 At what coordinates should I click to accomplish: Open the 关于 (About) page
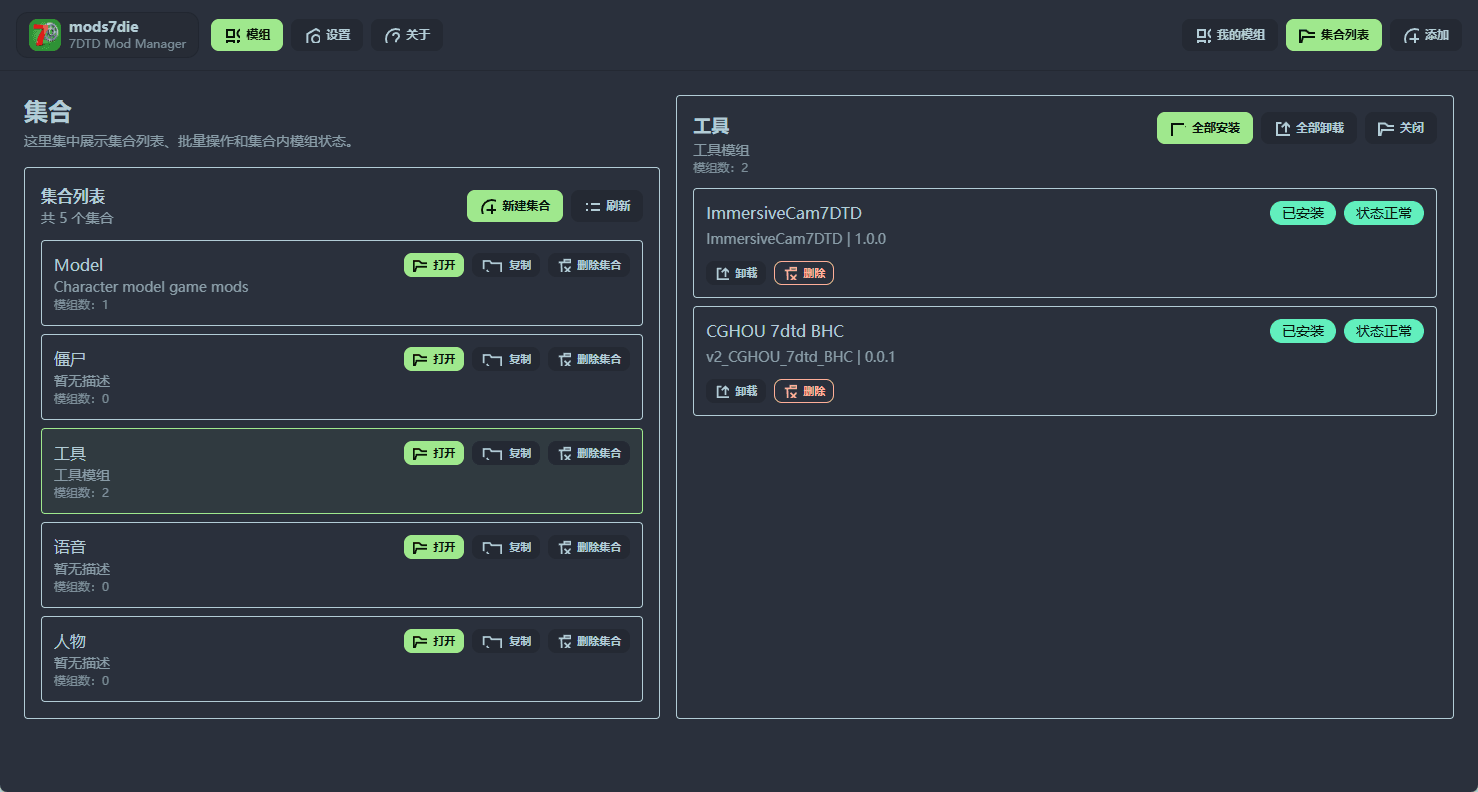point(406,34)
